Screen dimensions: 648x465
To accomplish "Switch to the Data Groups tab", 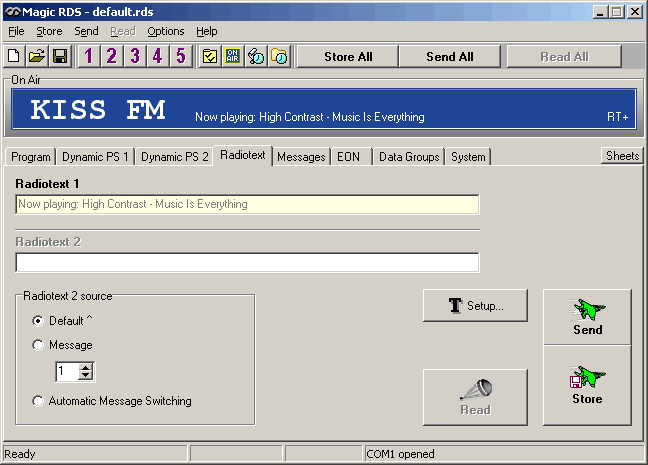I will point(409,157).
